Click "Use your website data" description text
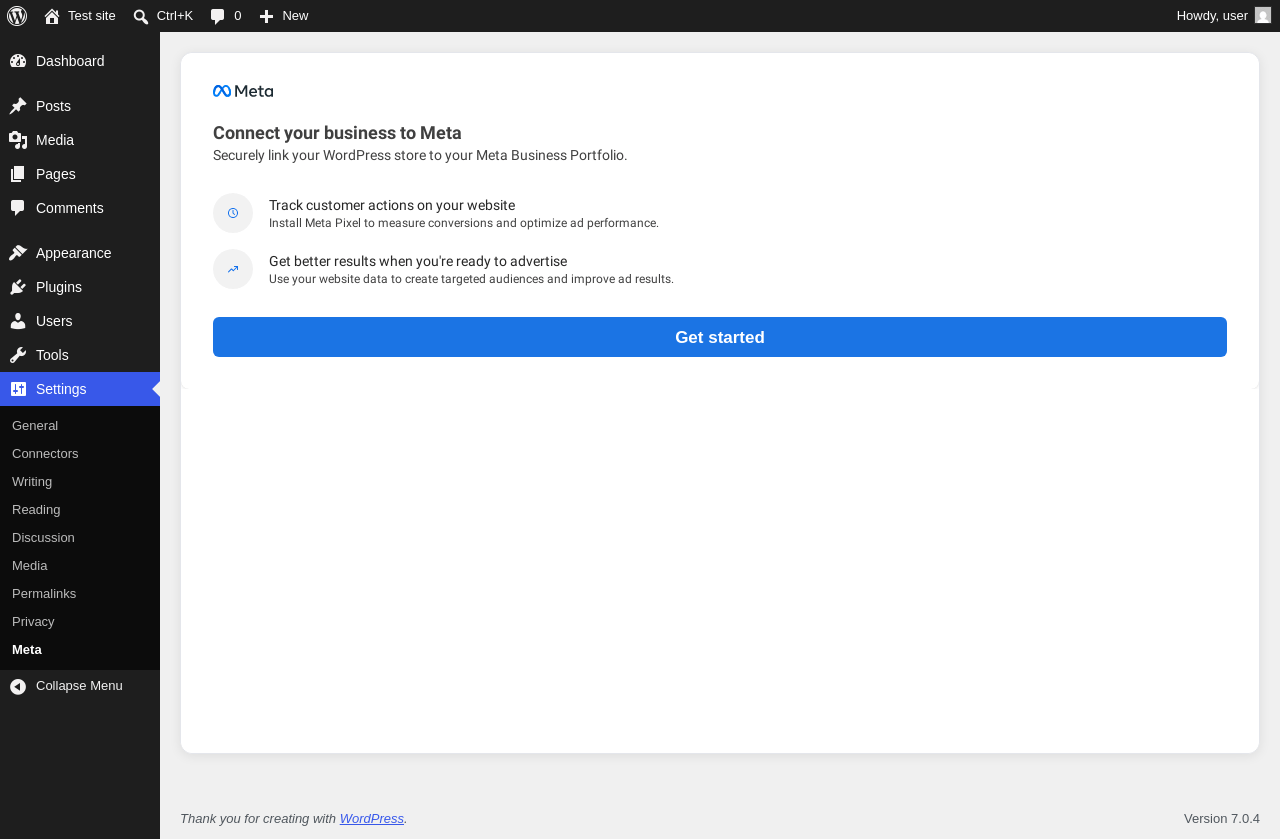The image size is (1280, 839). (471, 279)
